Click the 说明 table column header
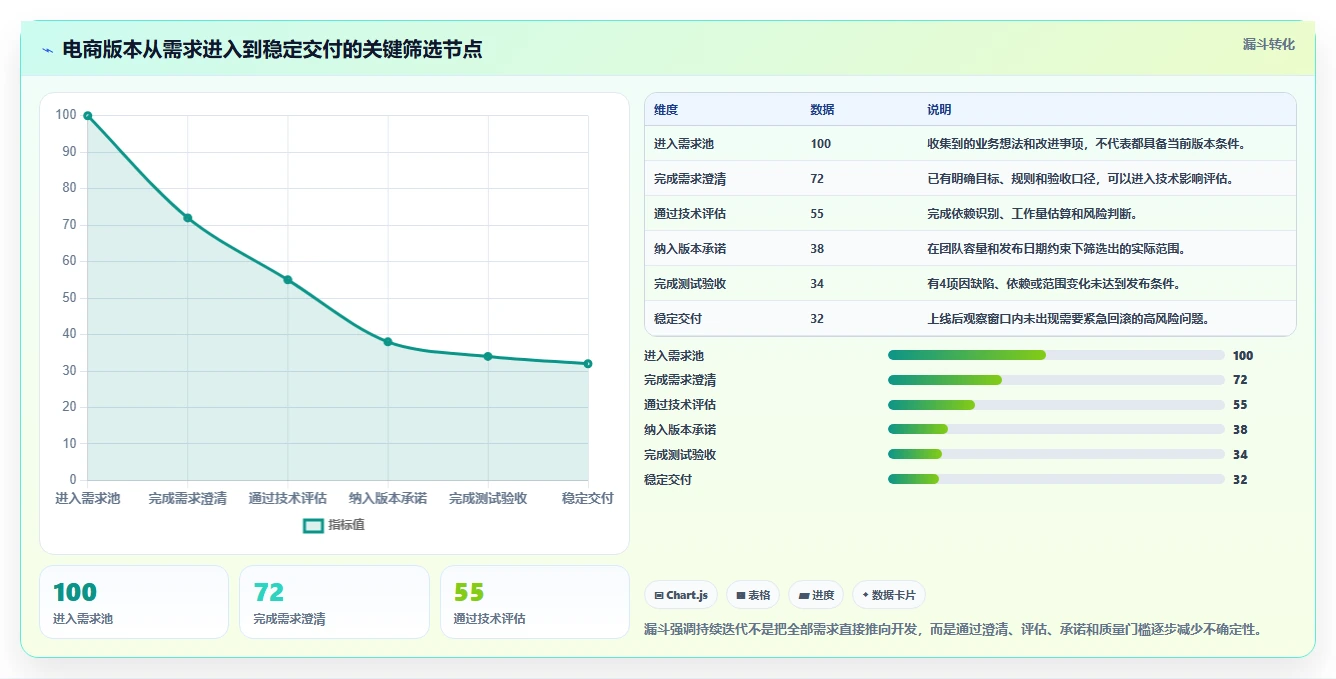 (939, 110)
